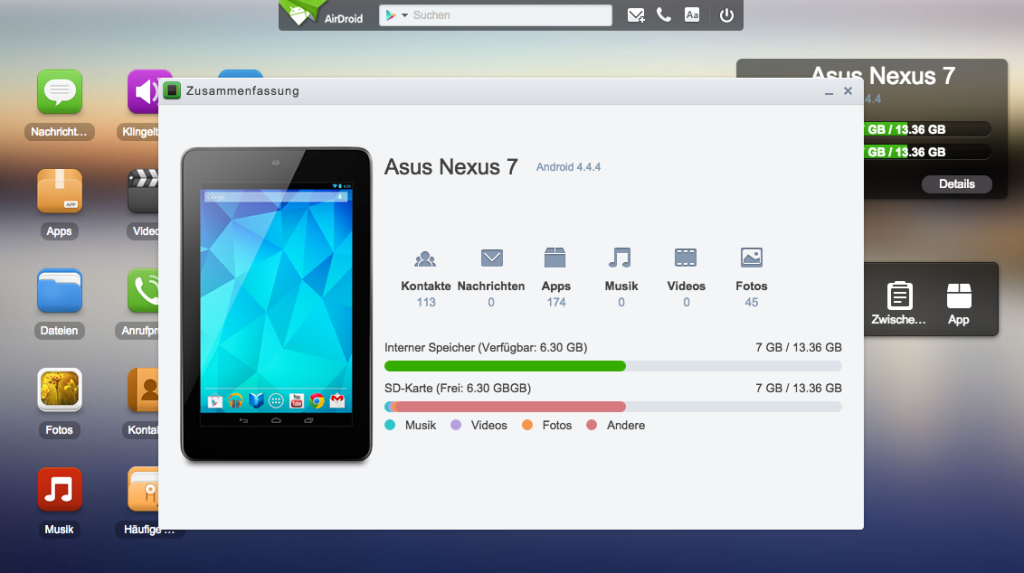The image size is (1024, 573).
Task: Click the Fotos legend color dot
Action: (x=527, y=425)
